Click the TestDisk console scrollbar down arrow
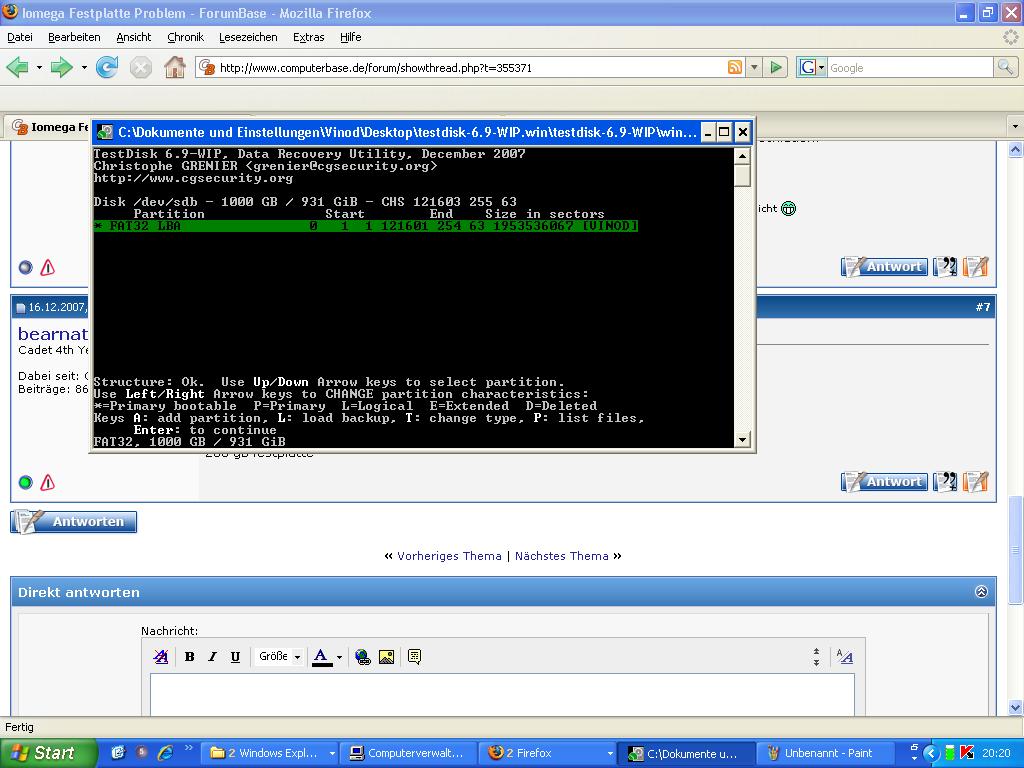Image resolution: width=1024 pixels, height=768 pixels. [x=742, y=440]
